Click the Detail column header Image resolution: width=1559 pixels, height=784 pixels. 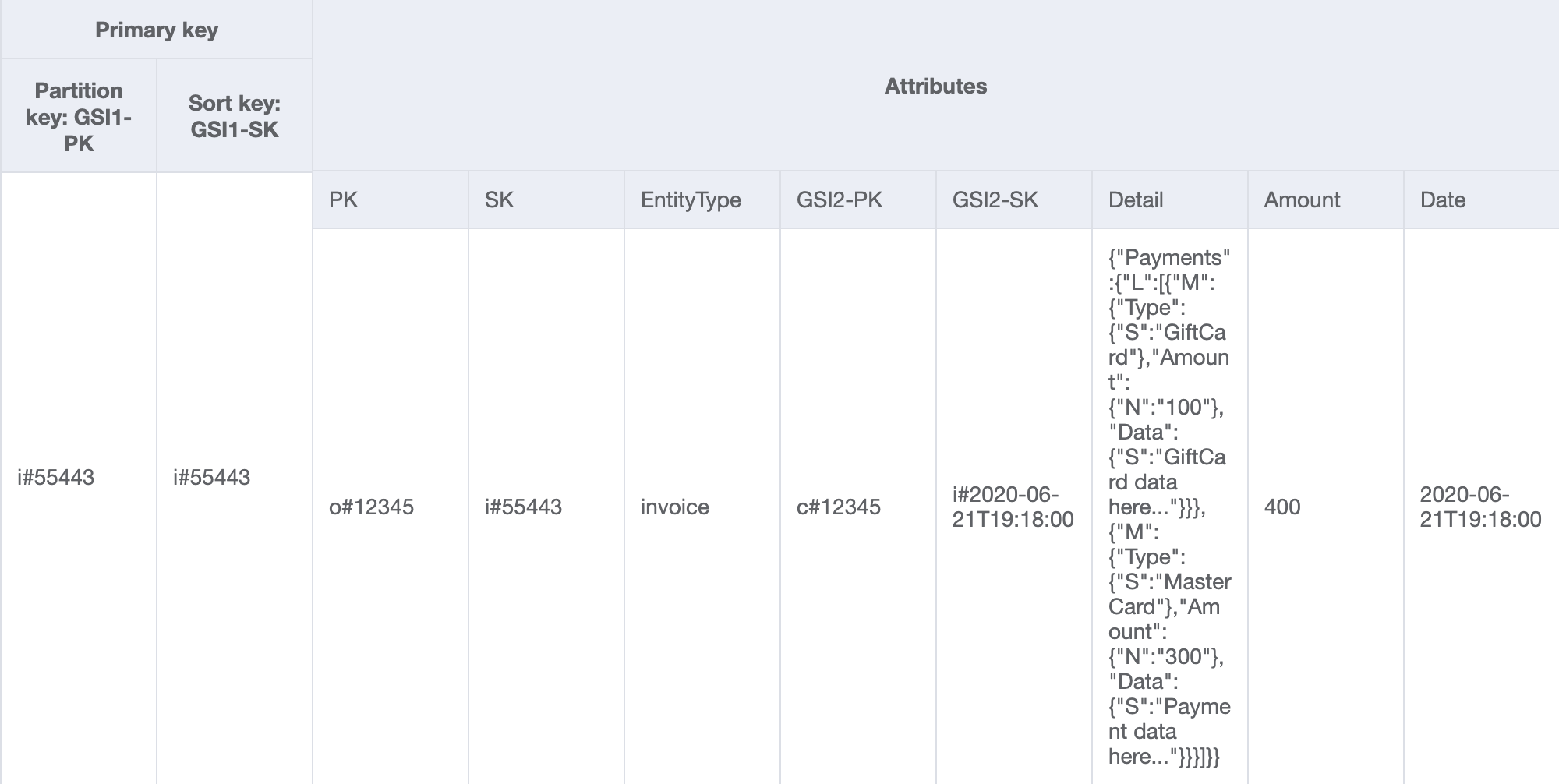point(1136,200)
